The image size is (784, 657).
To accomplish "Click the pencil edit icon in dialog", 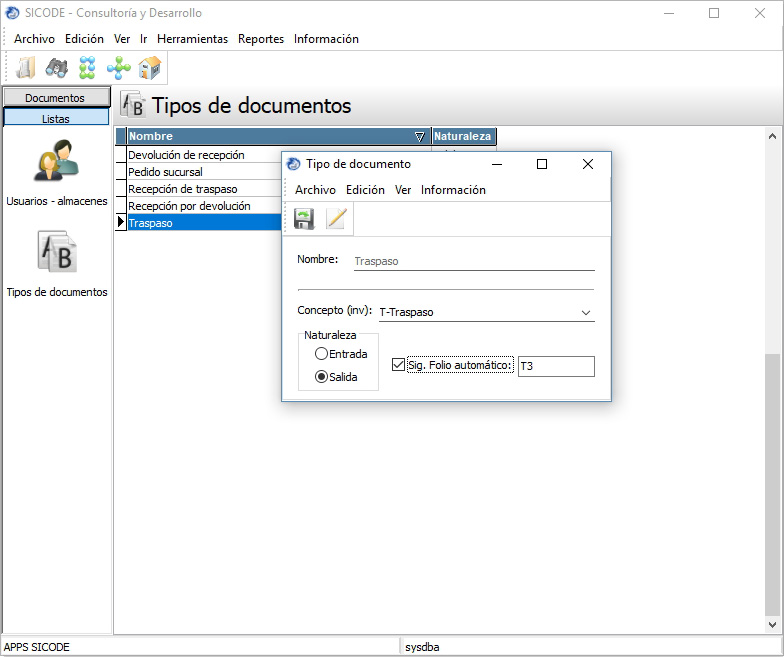I will (x=335, y=219).
